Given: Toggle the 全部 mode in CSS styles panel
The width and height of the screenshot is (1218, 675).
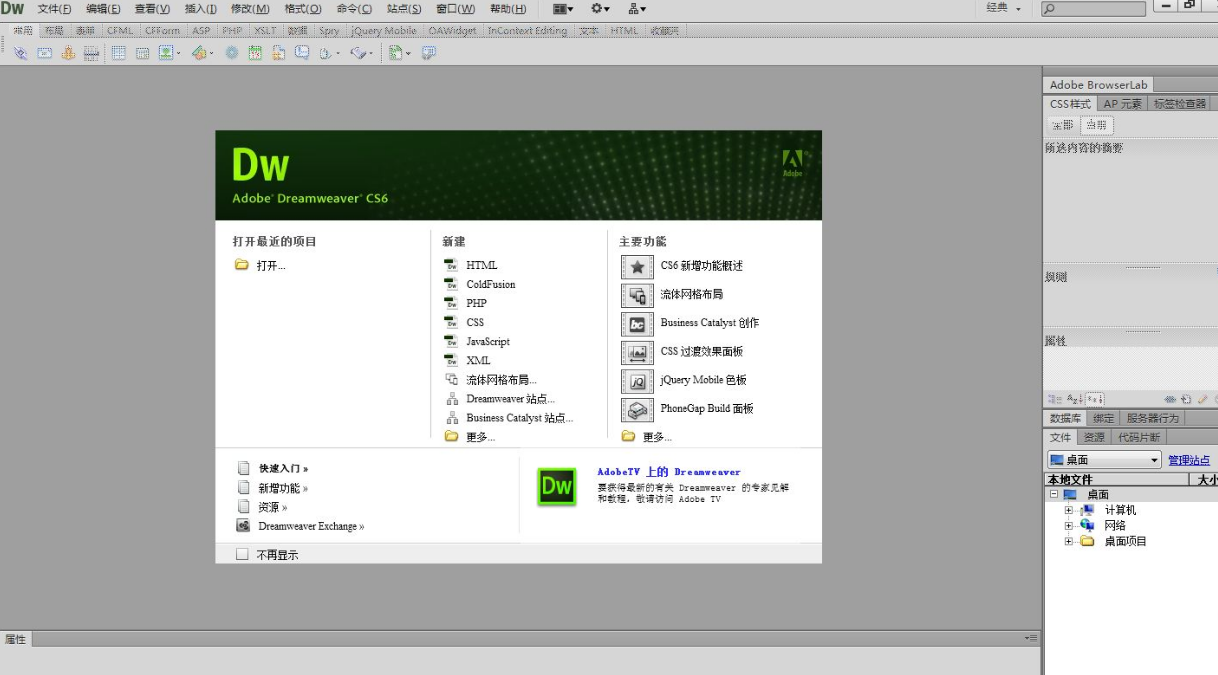Looking at the screenshot, I should pos(1062,125).
